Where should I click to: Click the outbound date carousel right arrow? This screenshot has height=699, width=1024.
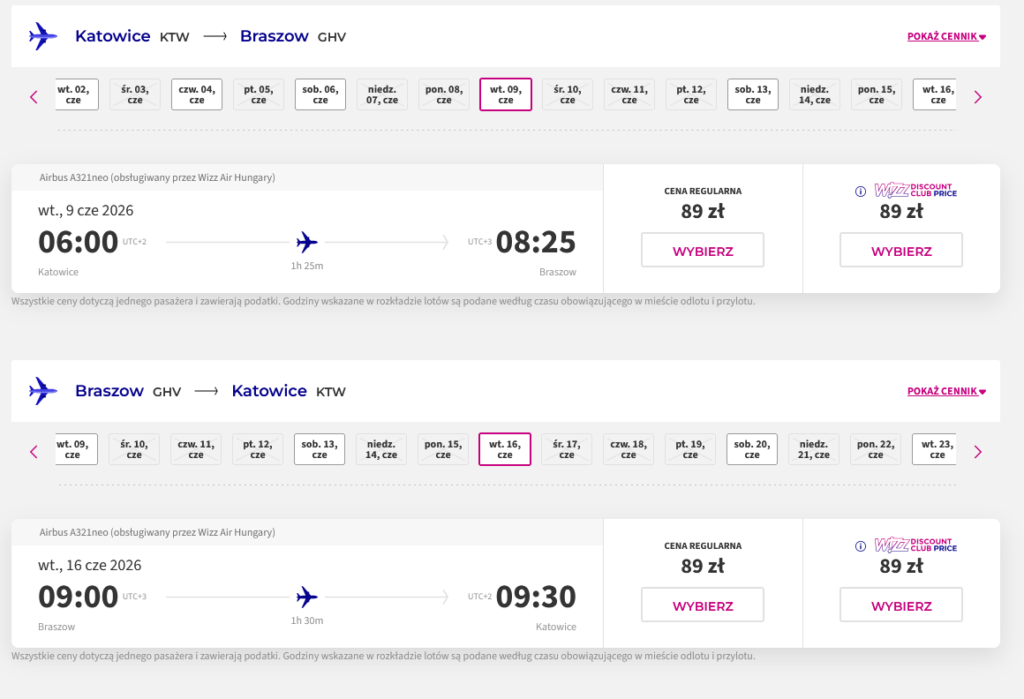click(978, 97)
